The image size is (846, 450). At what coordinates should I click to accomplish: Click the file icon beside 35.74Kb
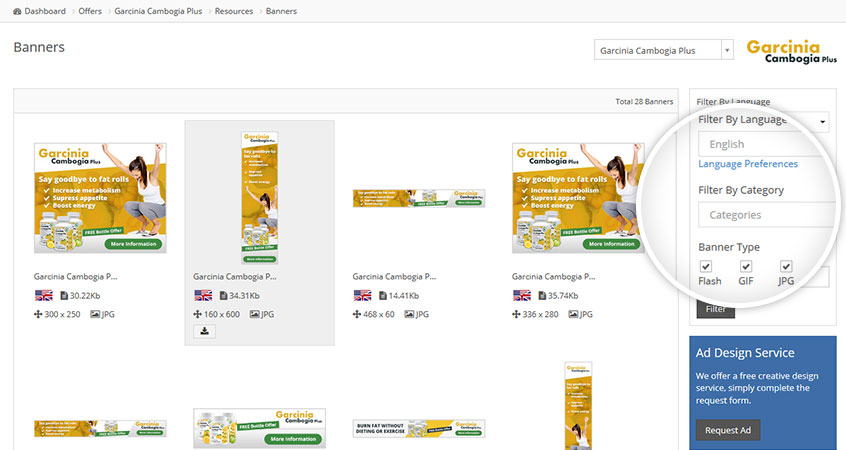(x=542, y=296)
